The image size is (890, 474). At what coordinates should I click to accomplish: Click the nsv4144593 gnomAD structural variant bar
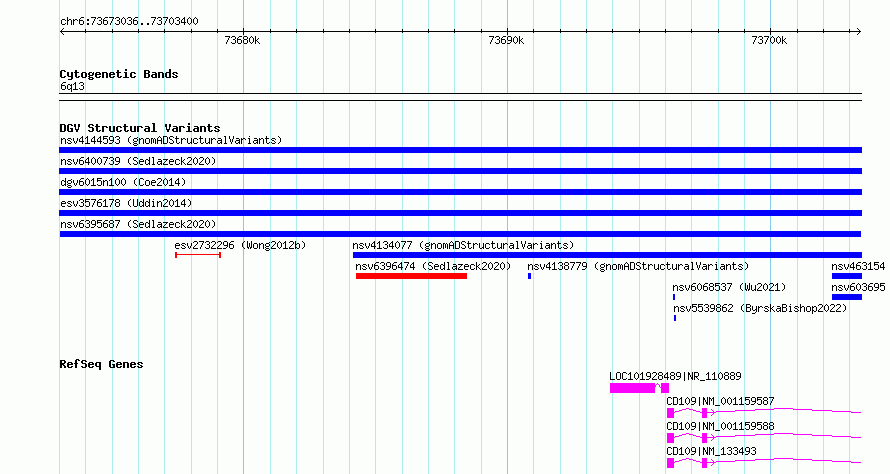[x=460, y=150]
